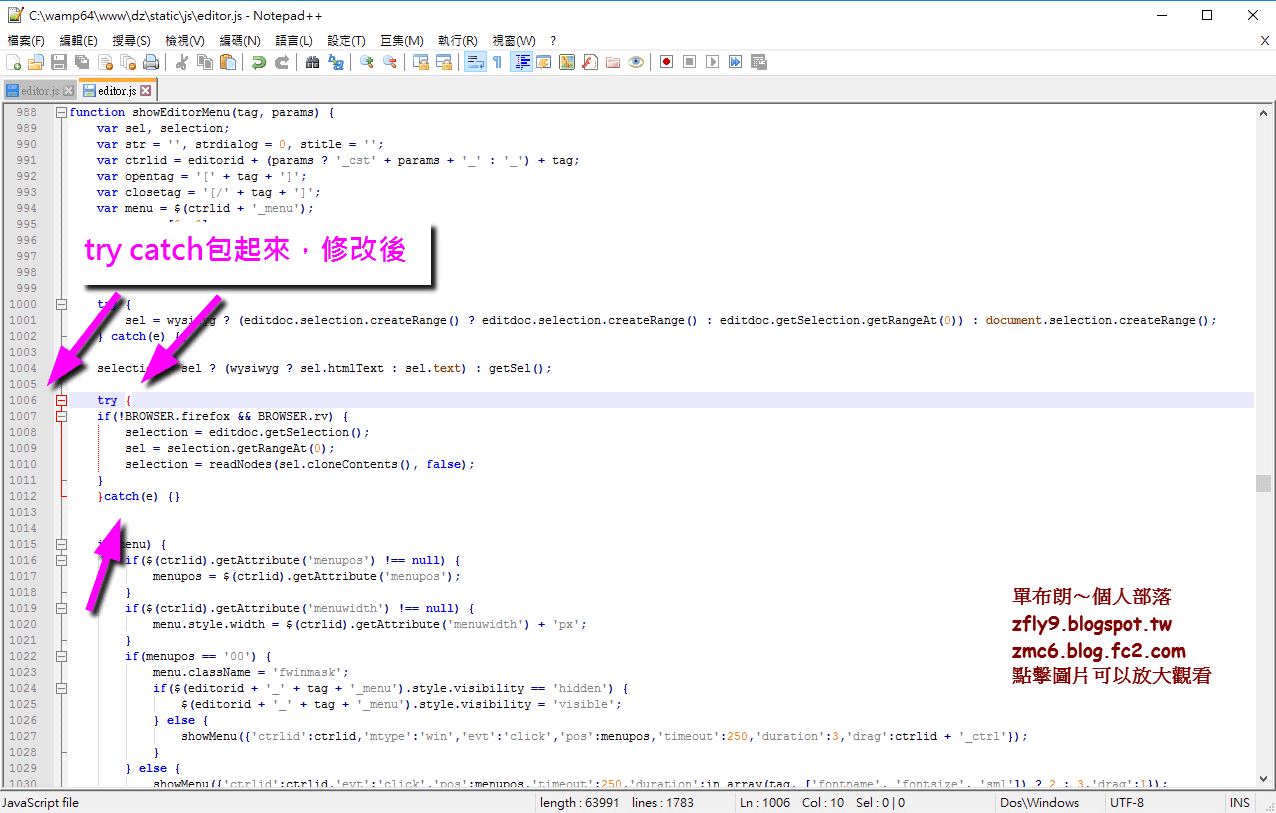Open the 執行(R) run menu
Screen dimensions: 1276x813
457,40
